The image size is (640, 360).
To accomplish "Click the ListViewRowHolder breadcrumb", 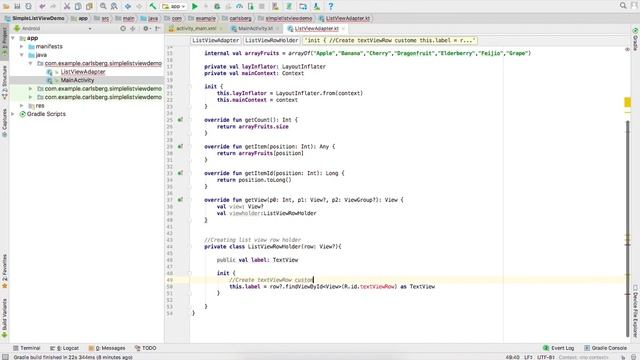I will (271, 40).
